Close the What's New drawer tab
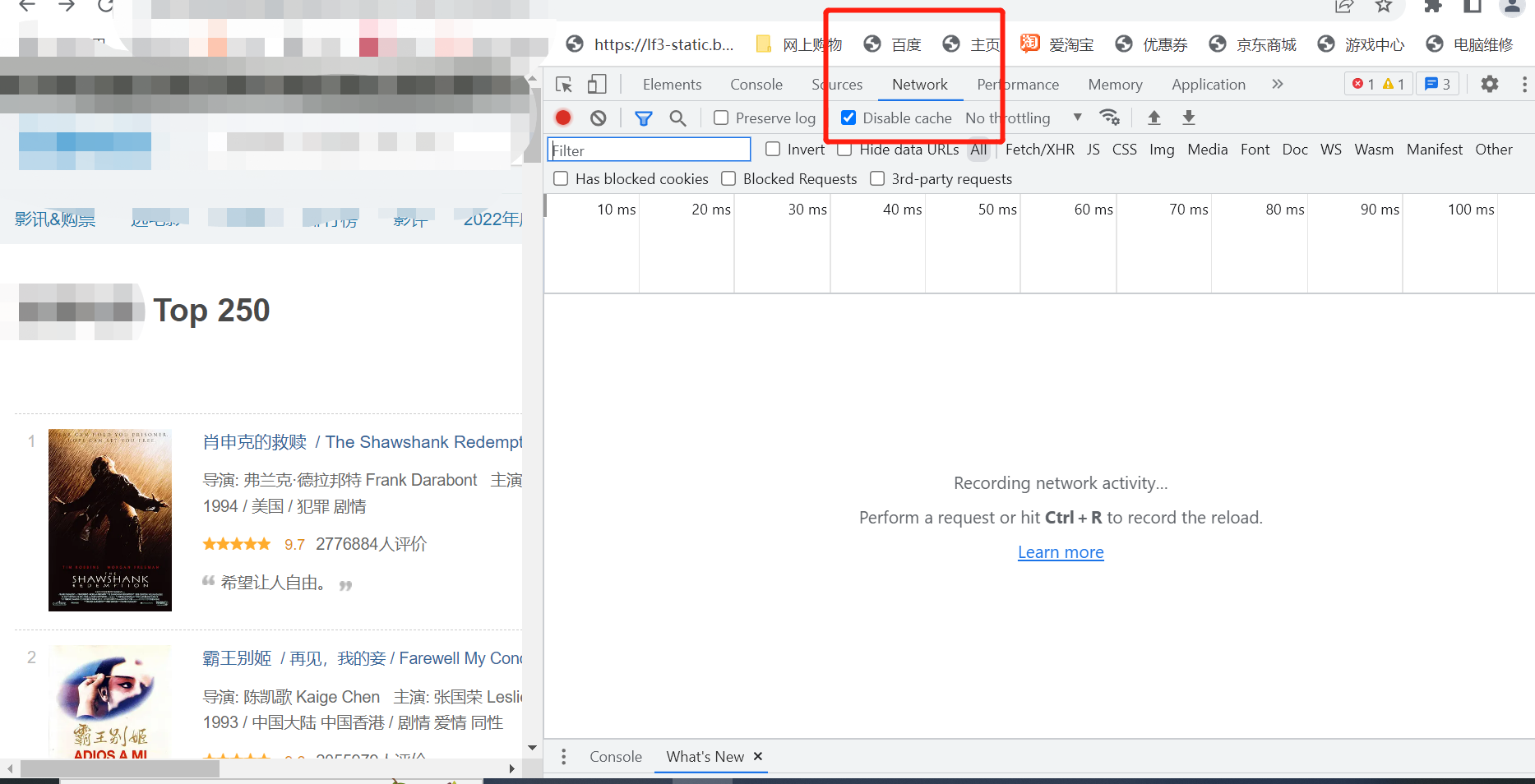The width and height of the screenshot is (1535, 784). coord(758,756)
